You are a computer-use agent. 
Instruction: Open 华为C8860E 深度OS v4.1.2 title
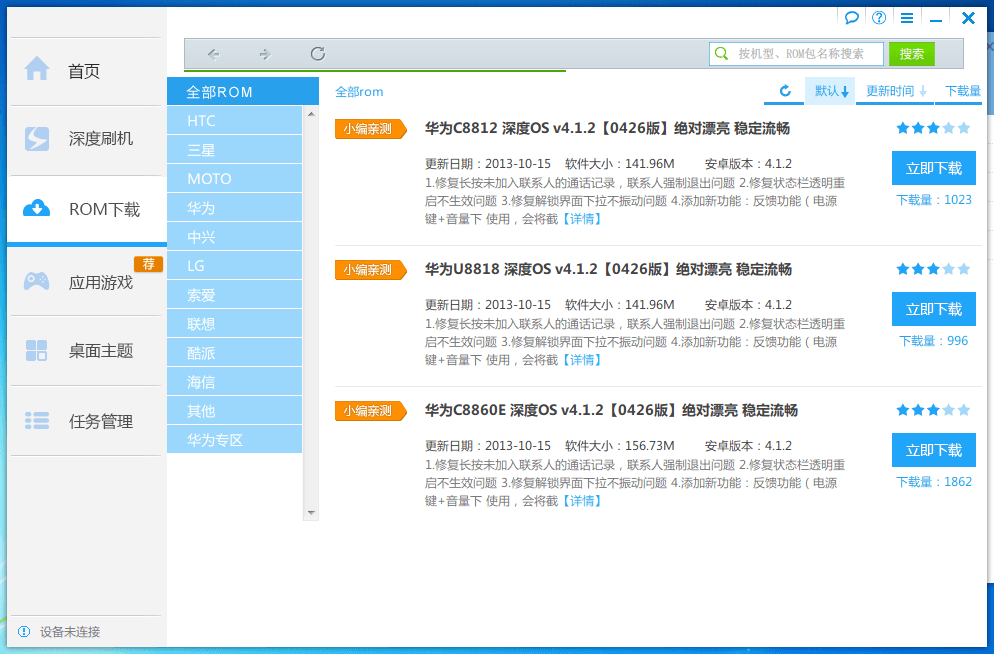coord(610,410)
